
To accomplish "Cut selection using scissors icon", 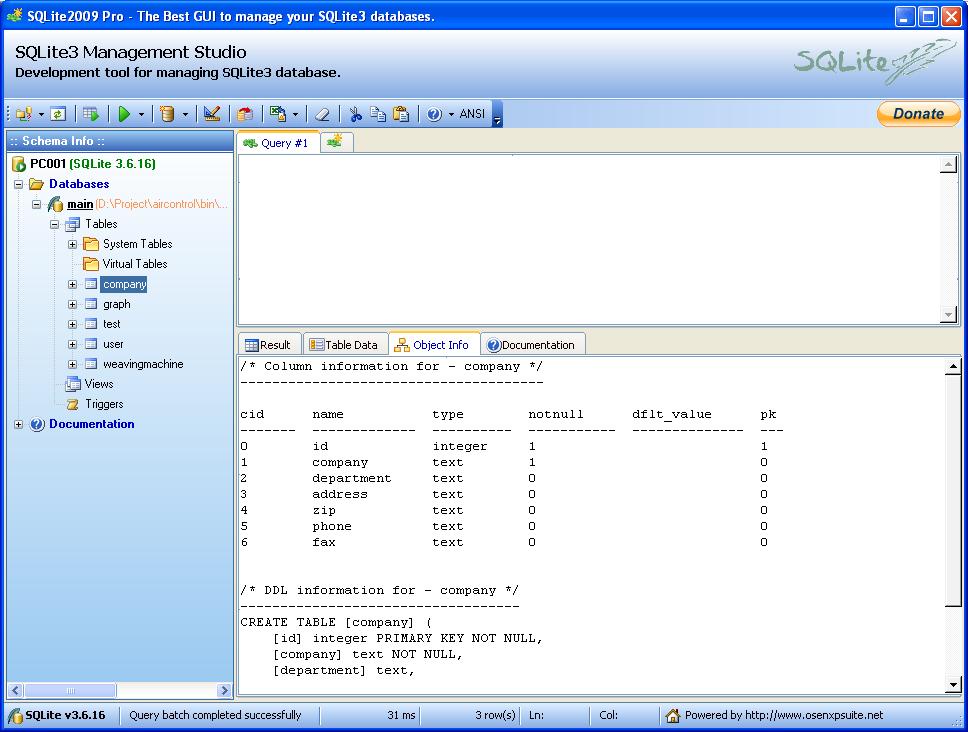I will 355,114.
